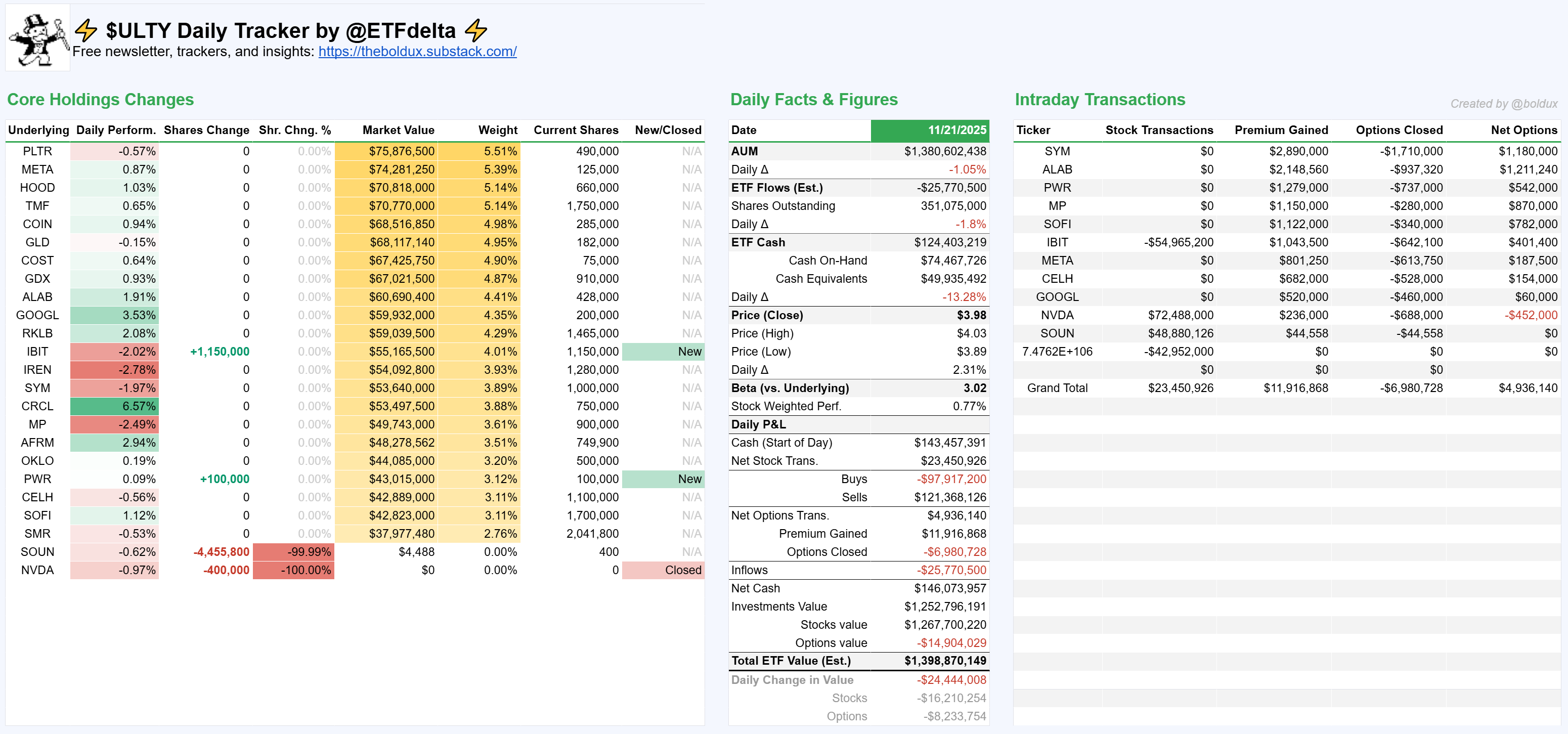
Task: Click the AUM value $1,380,602,438
Action: click(x=945, y=151)
